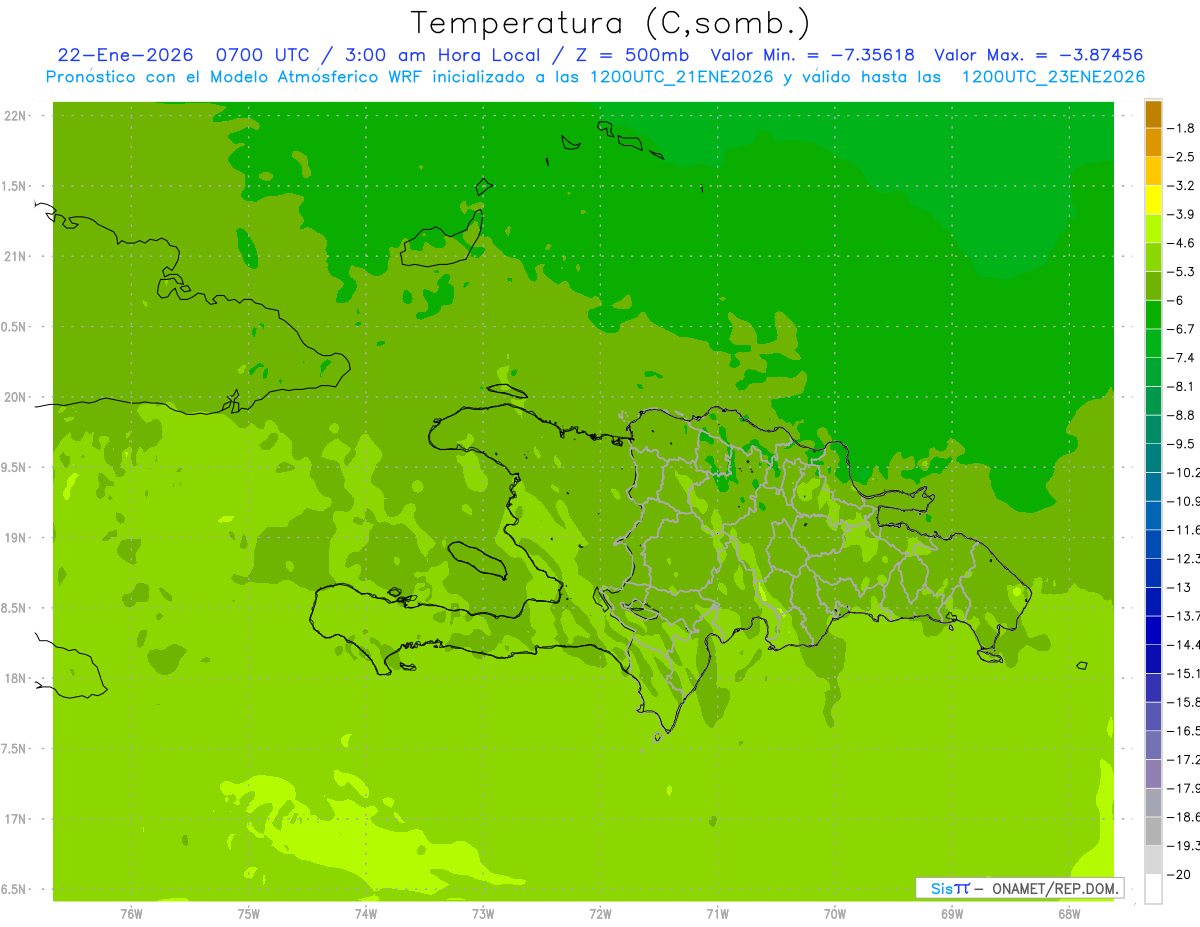Click the '22N' latitude label

pyautogui.click(x=16, y=116)
